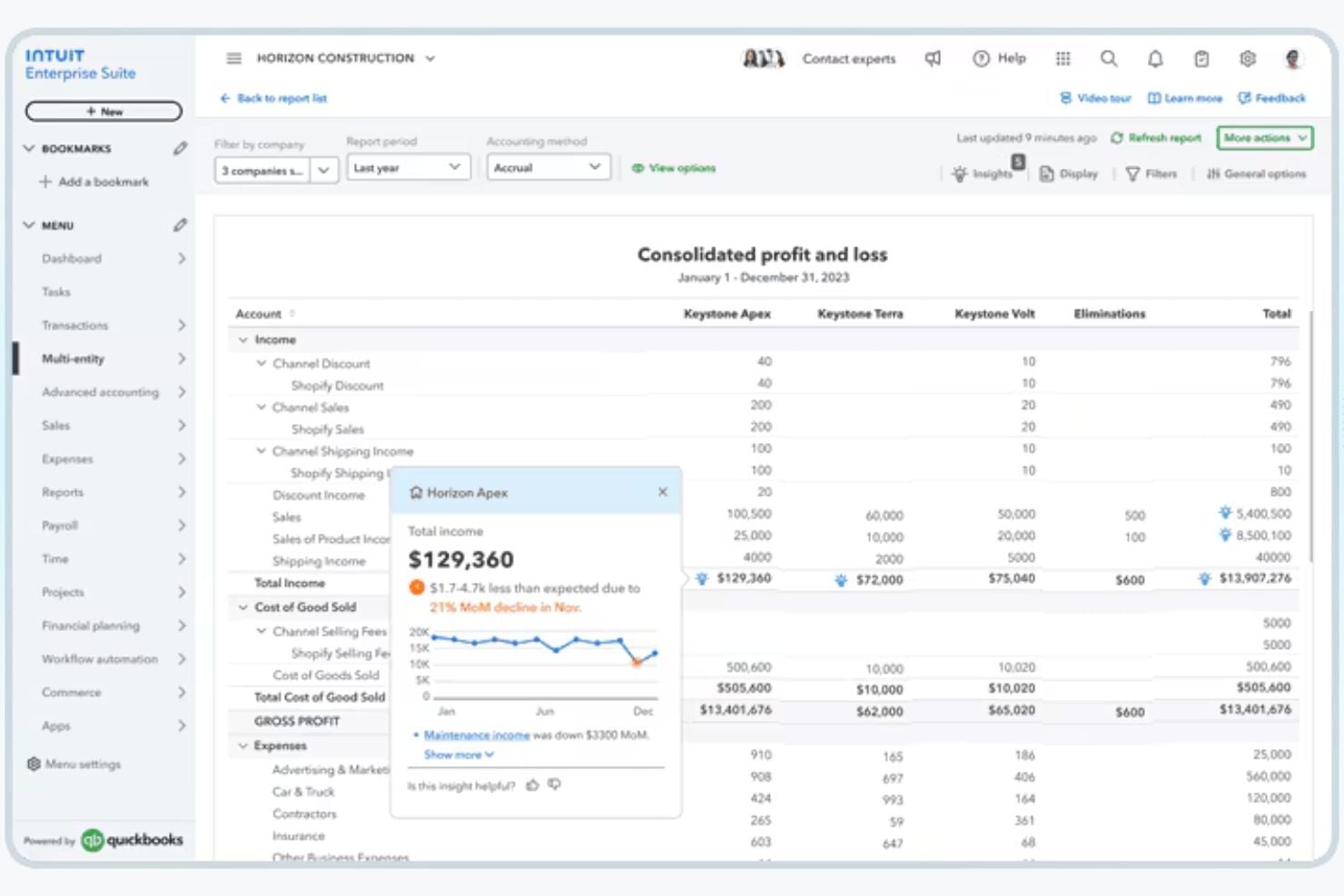Open General options for the report
The height and width of the screenshot is (896, 1344).
click(x=1257, y=173)
